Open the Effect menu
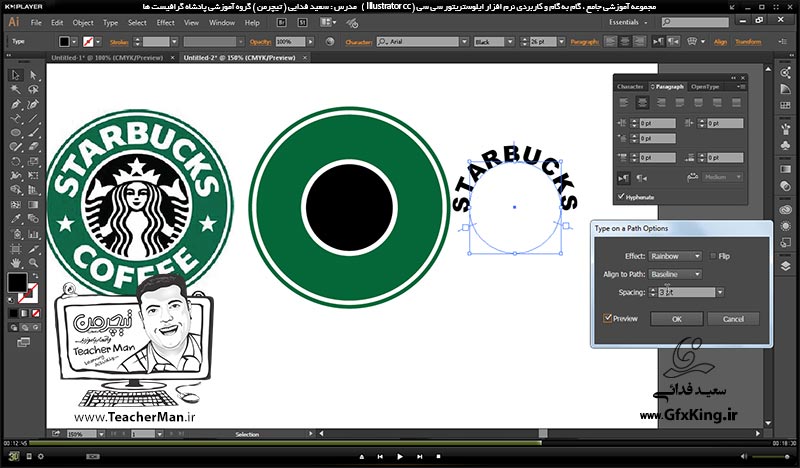 (165, 23)
